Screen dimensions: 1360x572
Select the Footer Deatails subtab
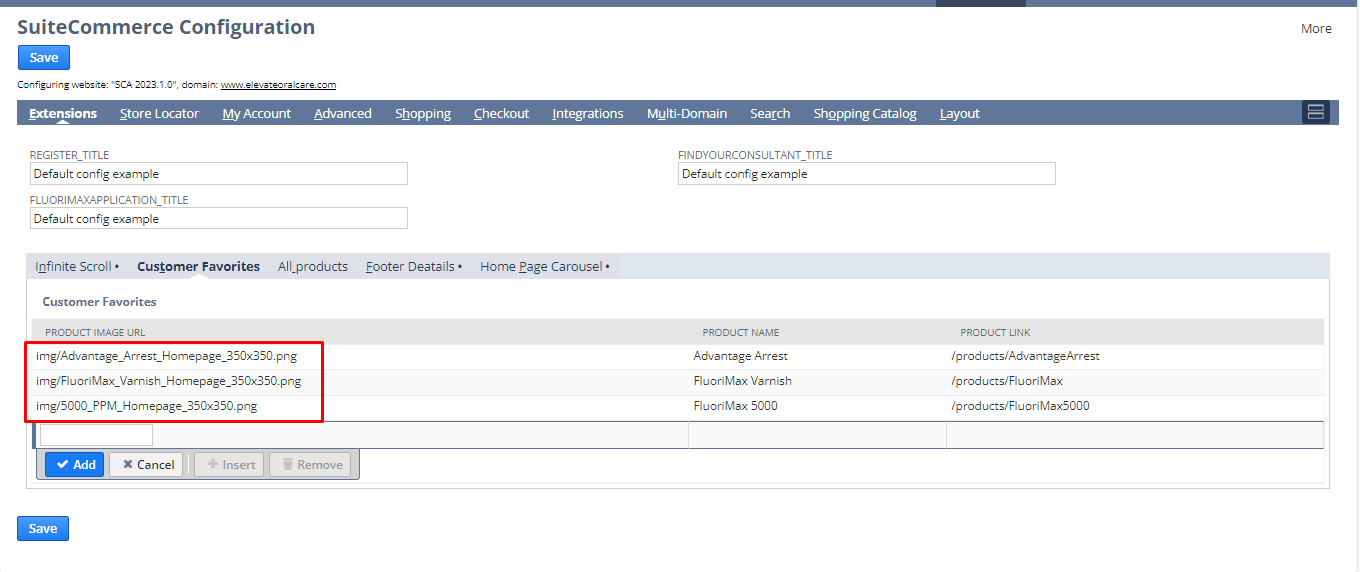click(410, 267)
